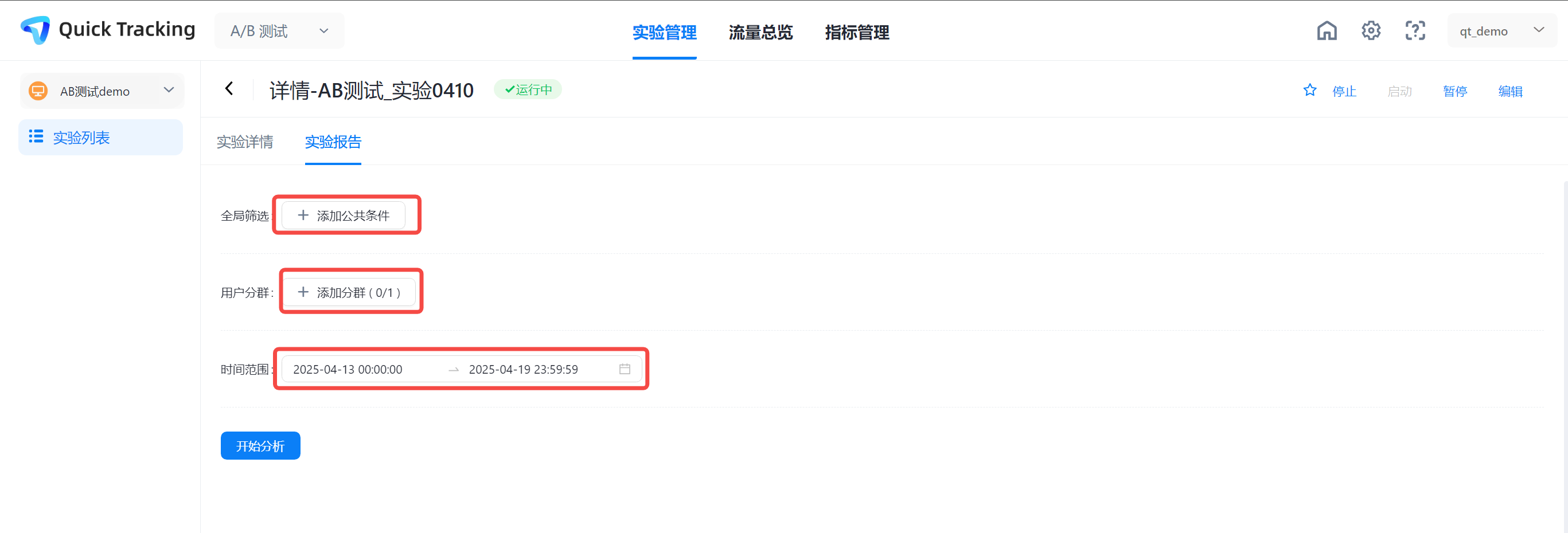Click start date 2025-04-13 00:00:00 field
Screen dimensions: 1568x533
348,369
